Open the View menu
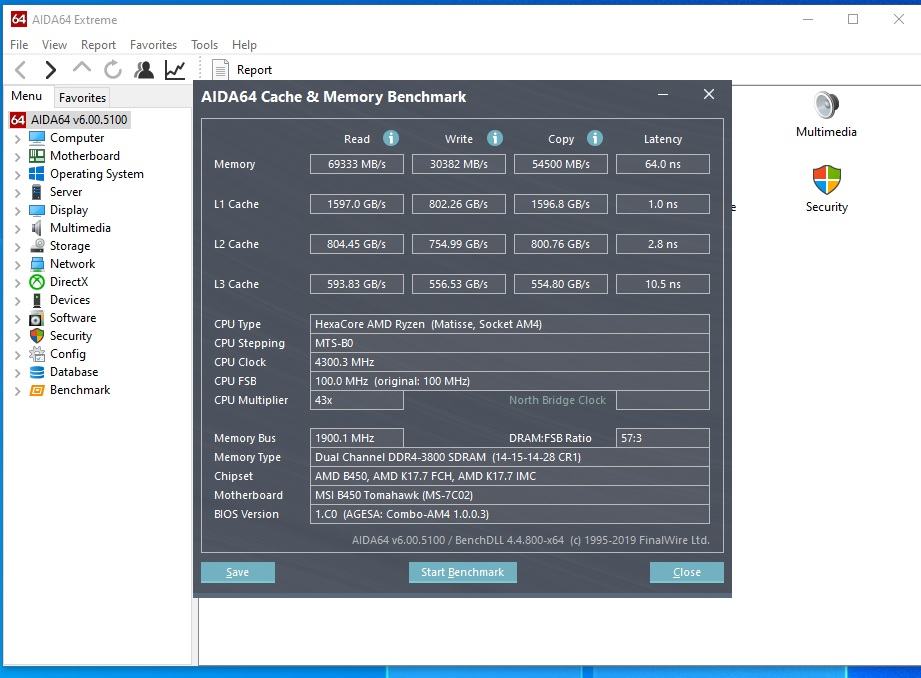The height and width of the screenshot is (678, 921). (x=54, y=45)
